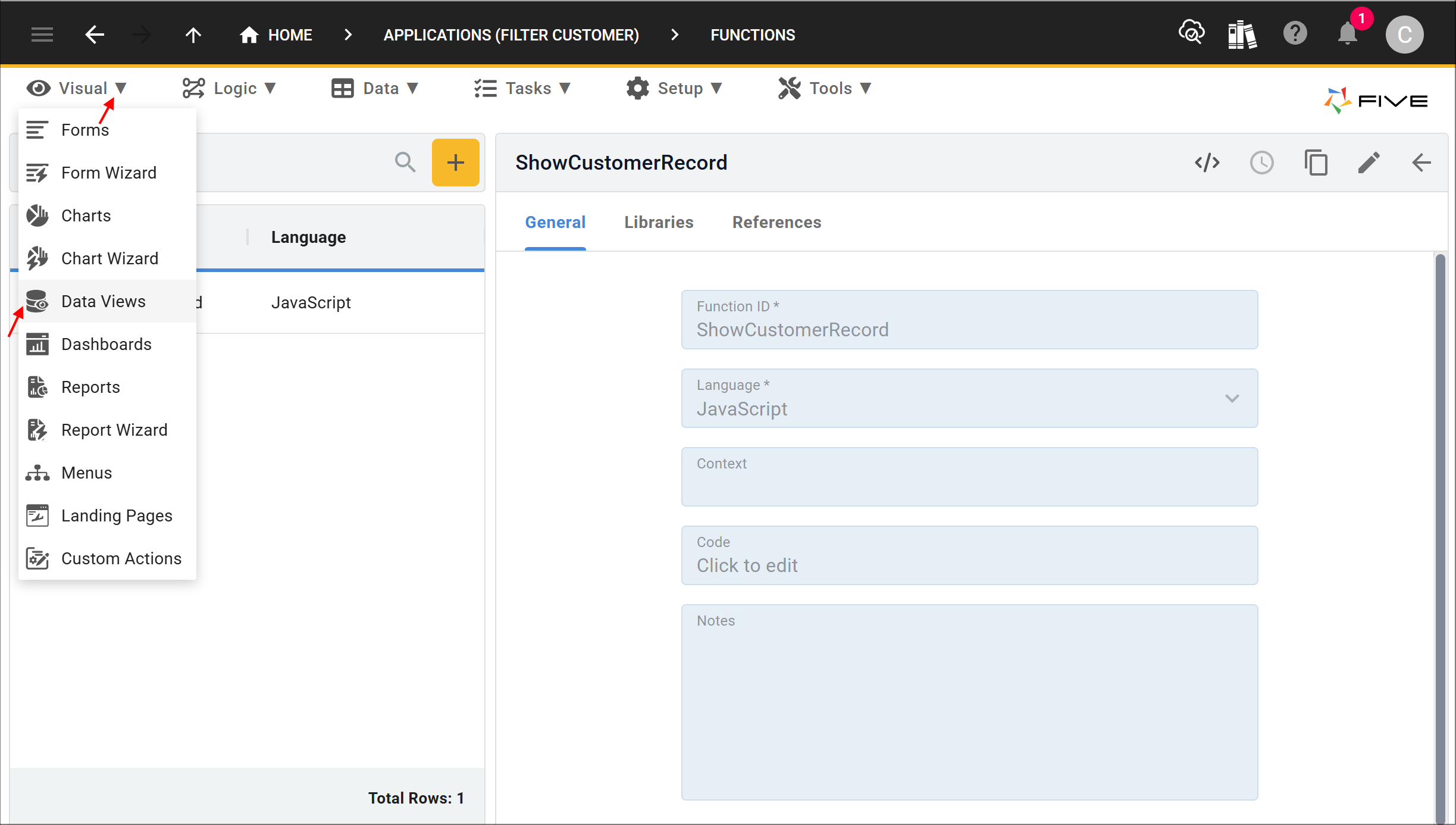Click the edit pencil icon
The width and height of the screenshot is (1456, 825).
1369,162
